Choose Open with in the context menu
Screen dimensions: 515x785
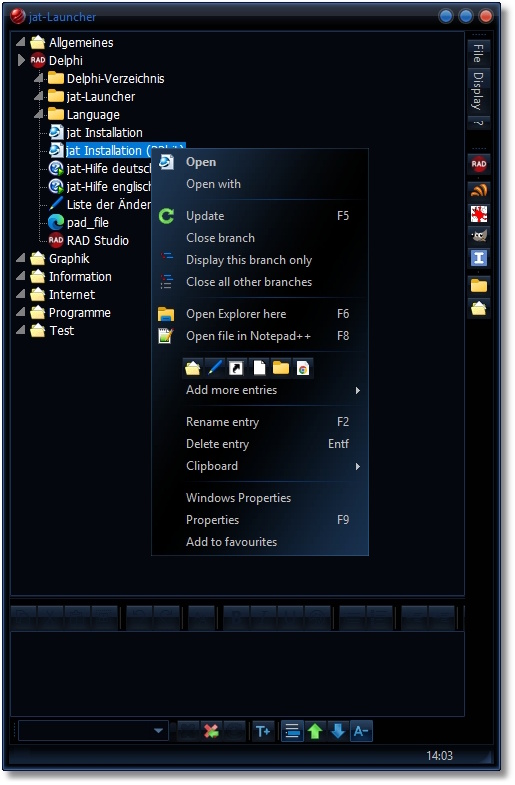(x=260, y=184)
